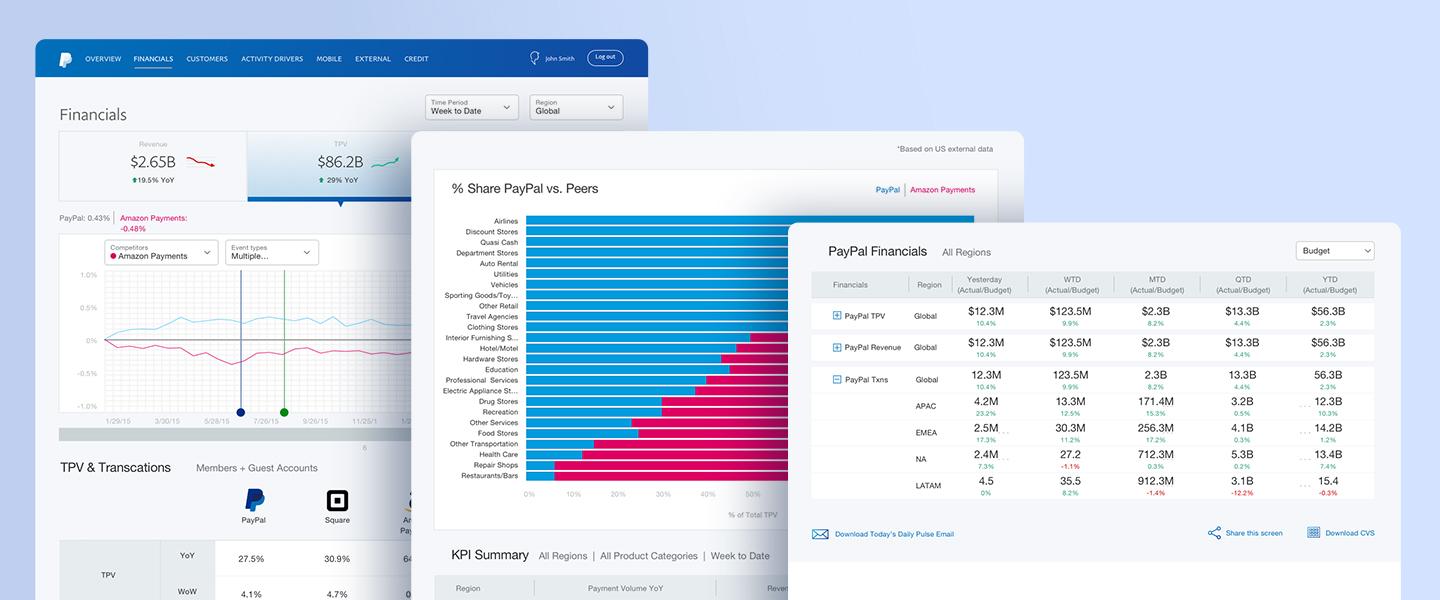Click the Log out button

point(605,58)
